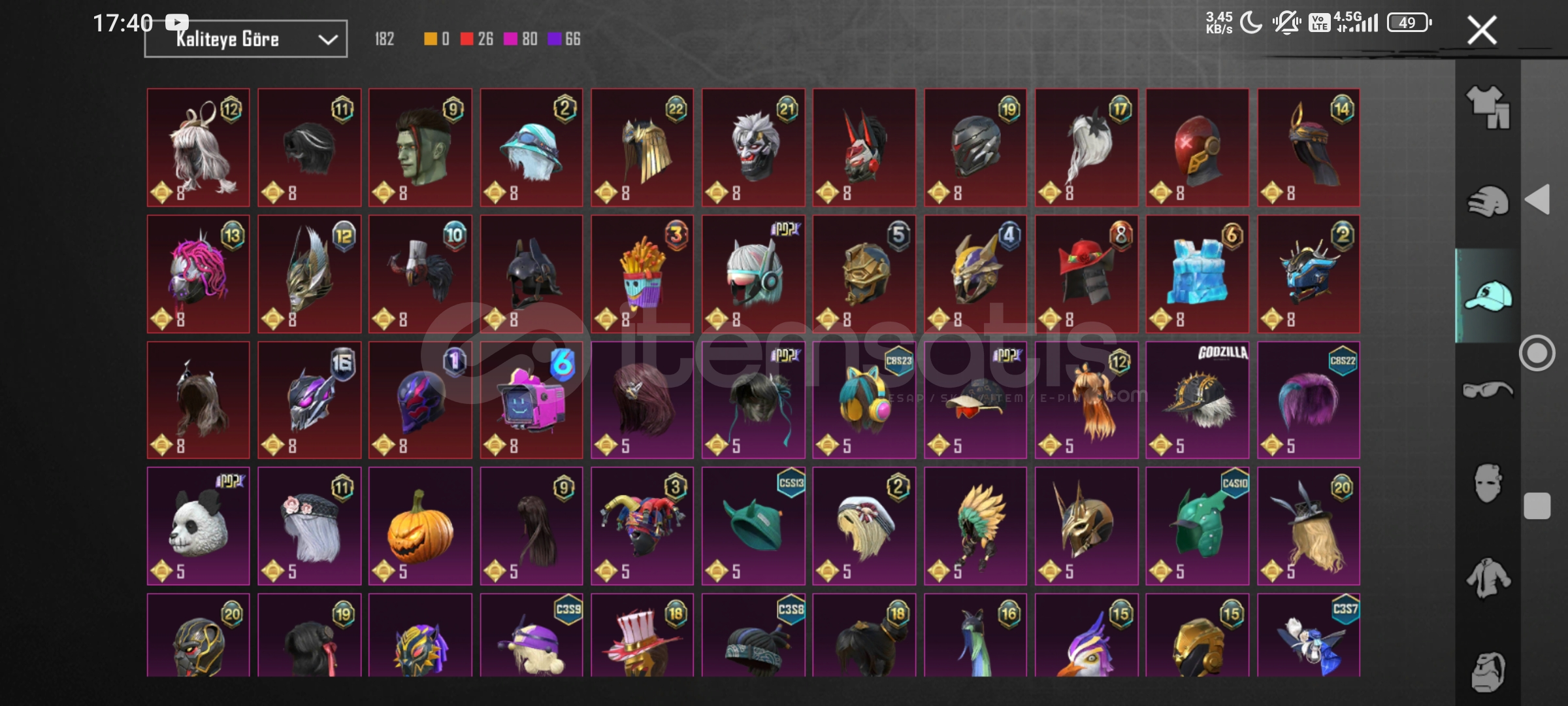Select the jacket category icon
Image resolution: width=1568 pixels, height=706 pixels.
pos(1488,578)
